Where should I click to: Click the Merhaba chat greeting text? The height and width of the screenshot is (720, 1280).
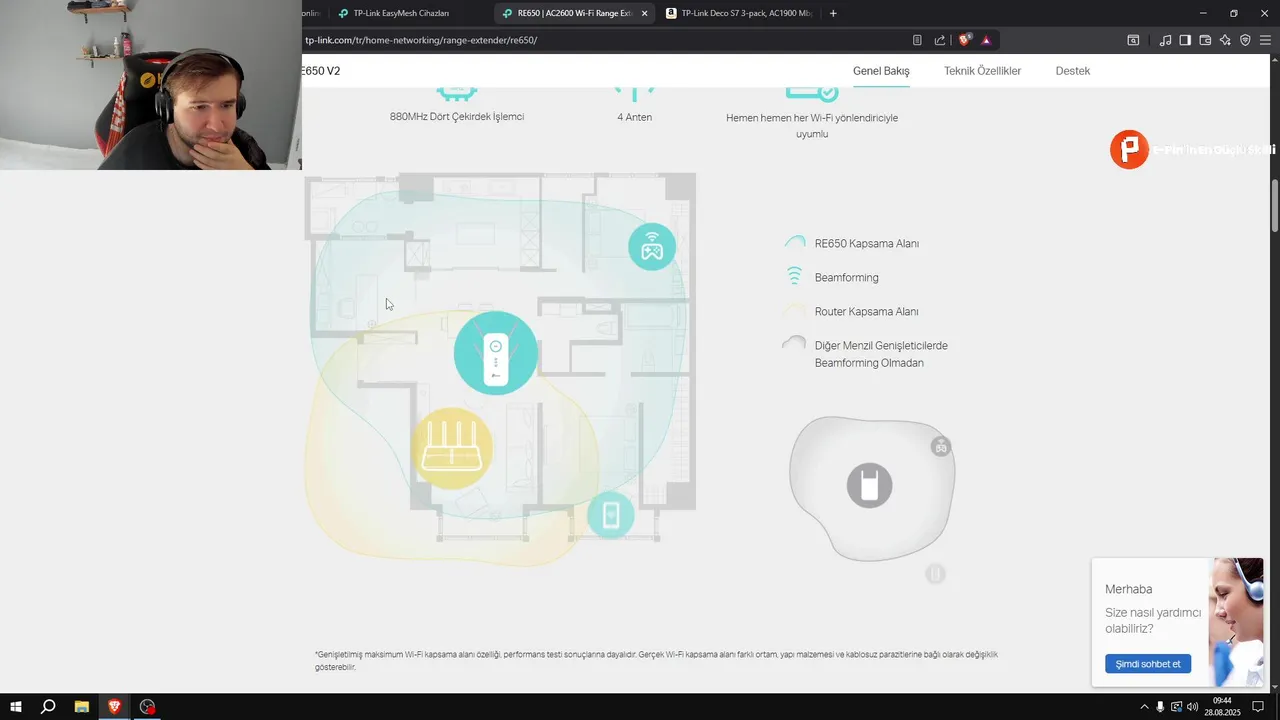(1128, 589)
